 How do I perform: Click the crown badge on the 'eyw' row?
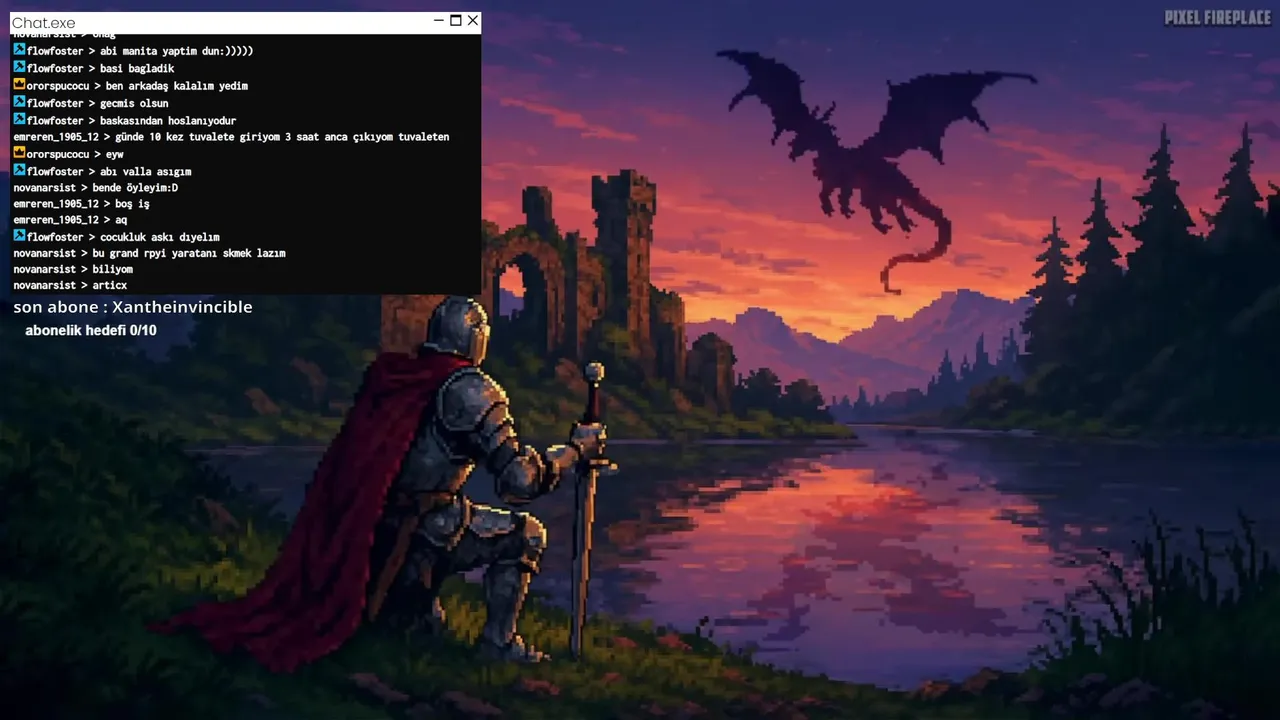(19, 153)
